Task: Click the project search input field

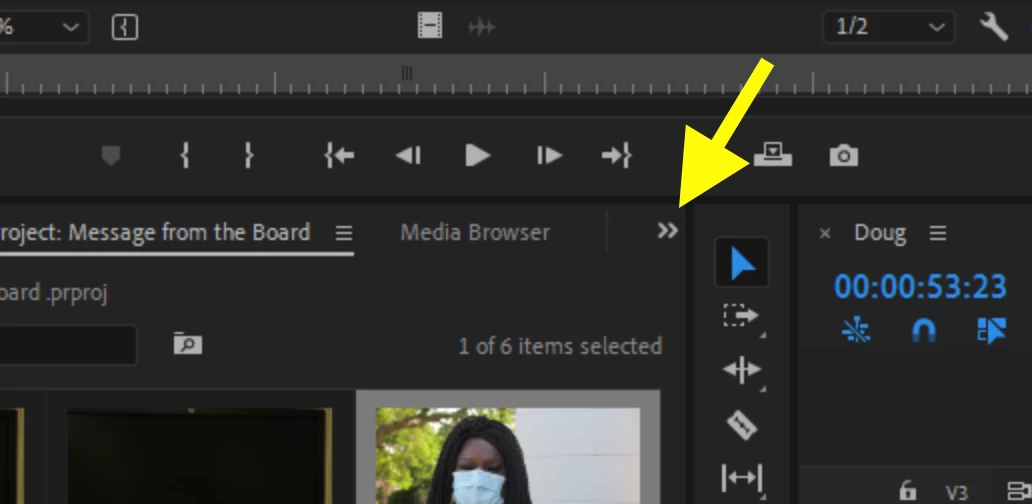Action: click(68, 345)
